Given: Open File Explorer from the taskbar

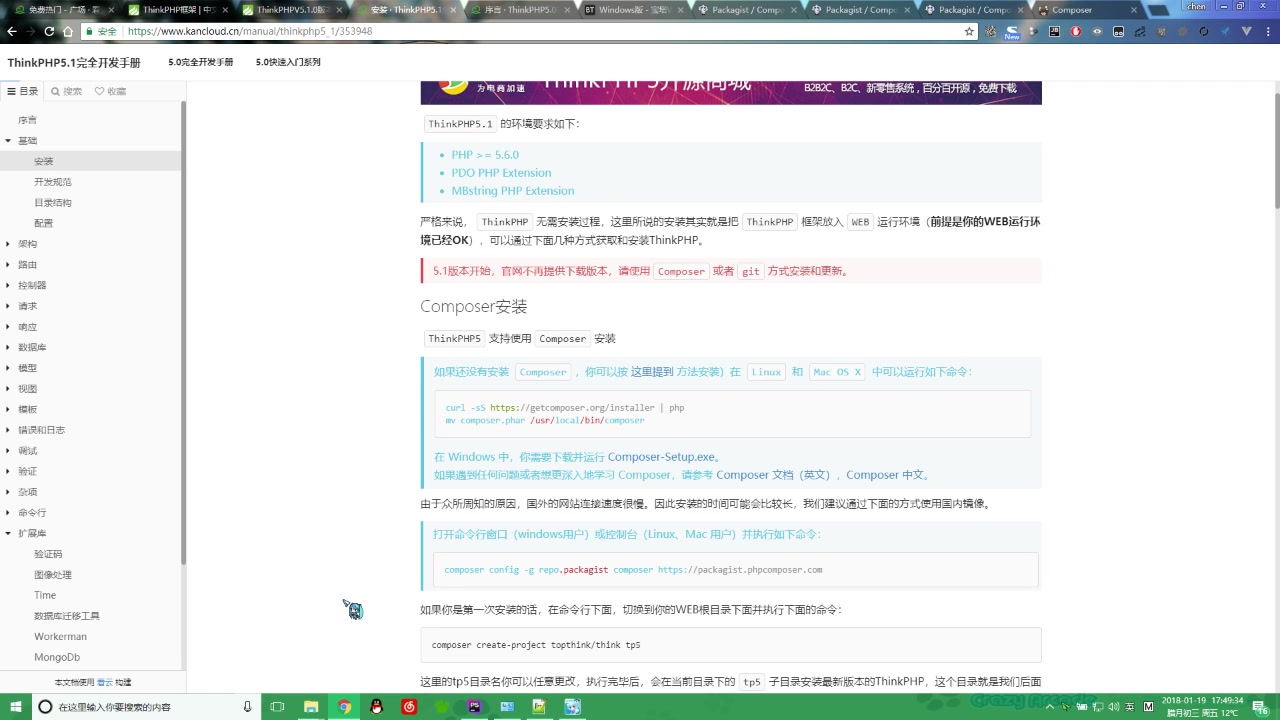Looking at the screenshot, I should 311,707.
